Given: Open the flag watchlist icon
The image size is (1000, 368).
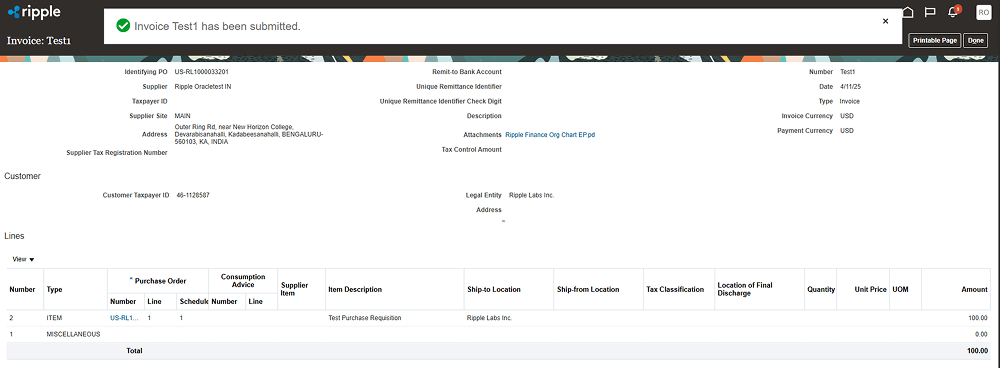Looking at the screenshot, I should (930, 12).
